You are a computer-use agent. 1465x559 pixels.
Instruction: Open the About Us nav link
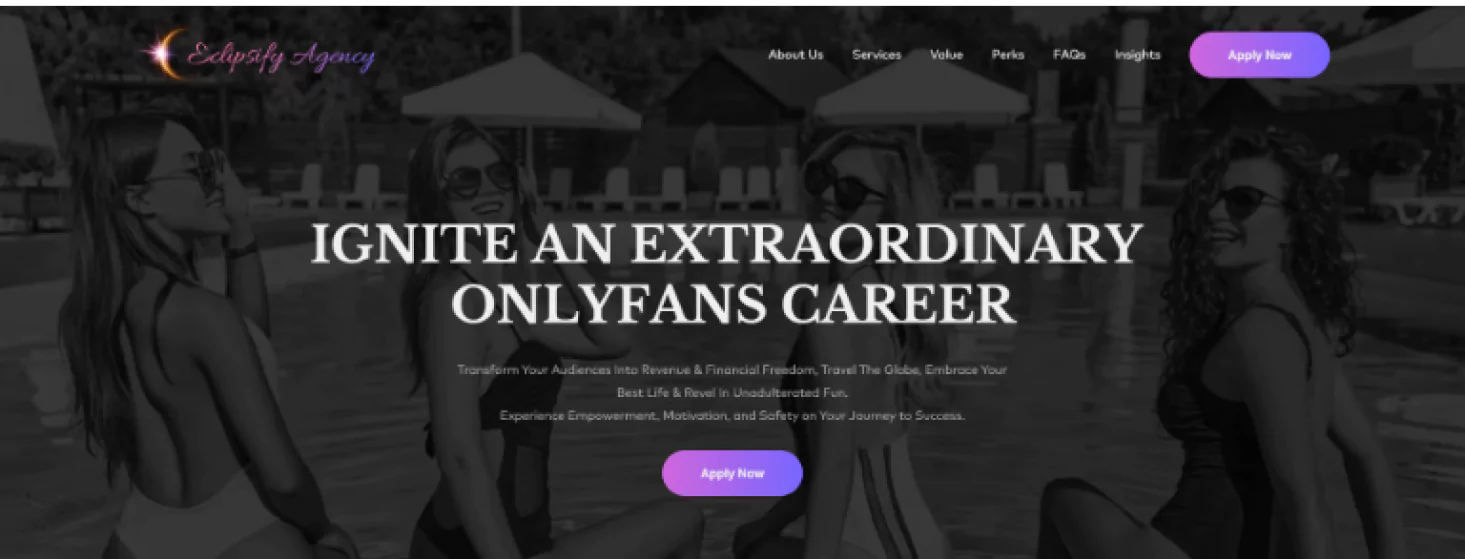tap(796, 55)
